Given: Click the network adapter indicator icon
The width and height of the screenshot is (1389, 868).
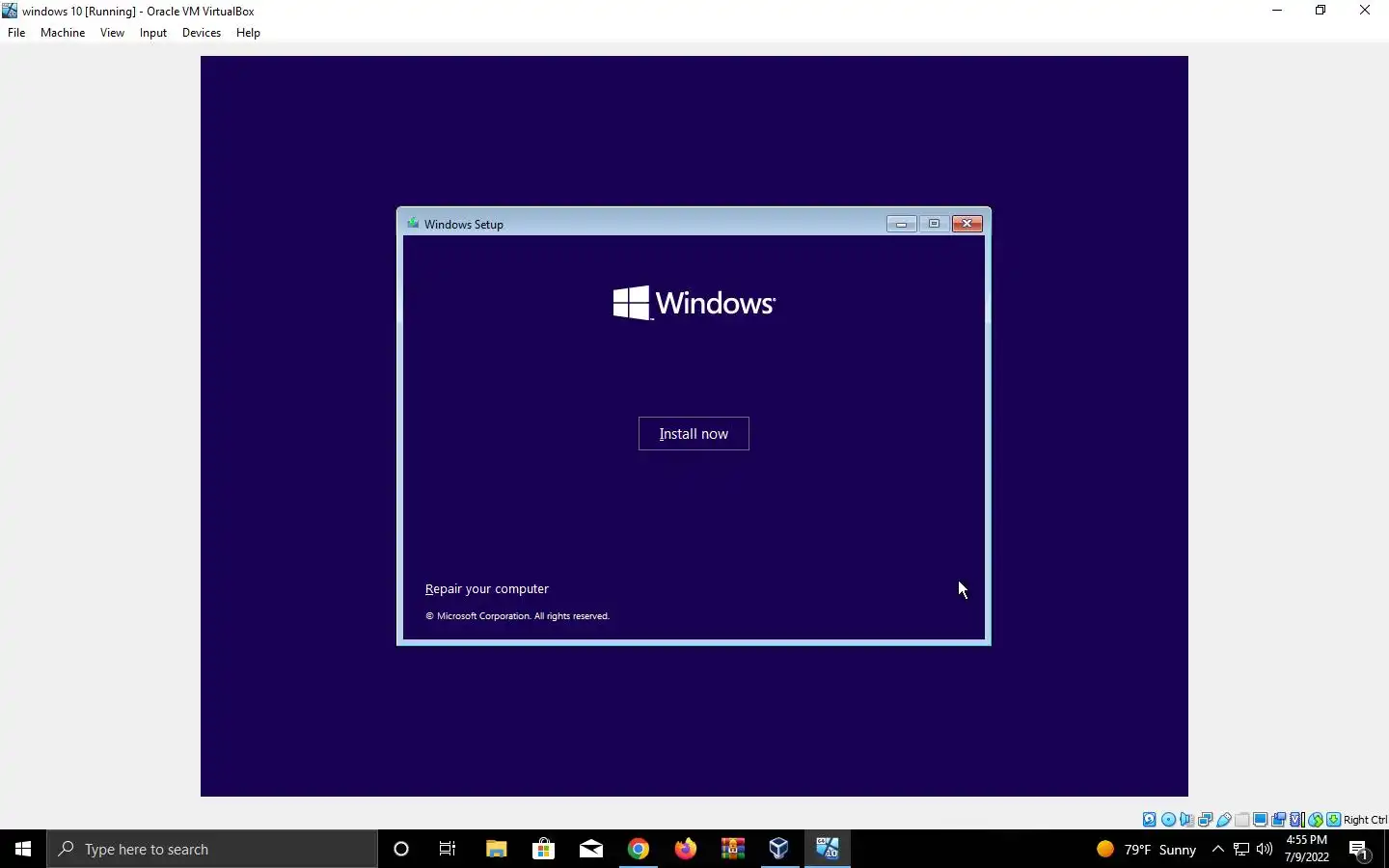Looking at the screenshot, I should (x=1205, y=820).
